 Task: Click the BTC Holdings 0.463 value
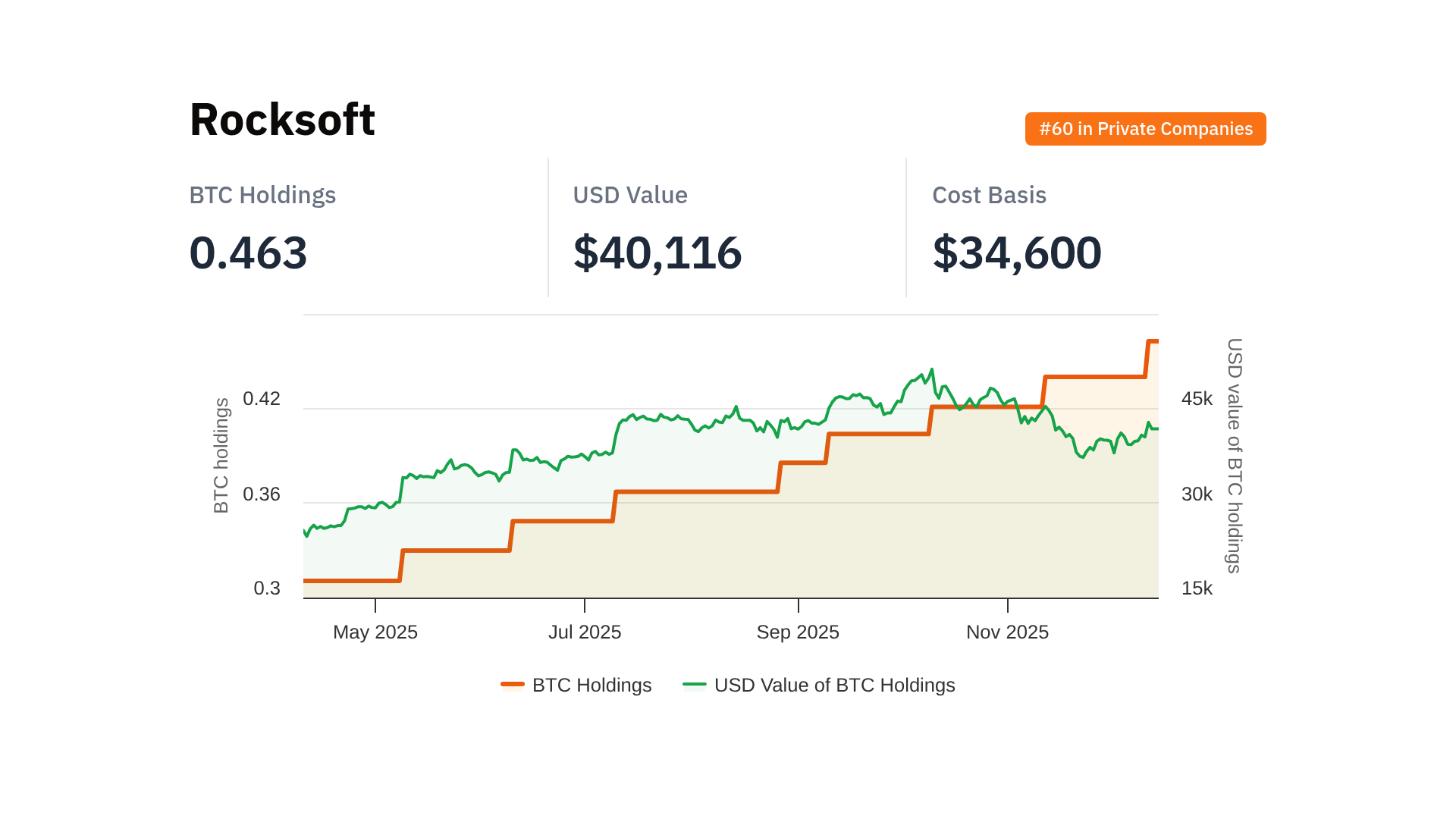click(x=248, y=253)
